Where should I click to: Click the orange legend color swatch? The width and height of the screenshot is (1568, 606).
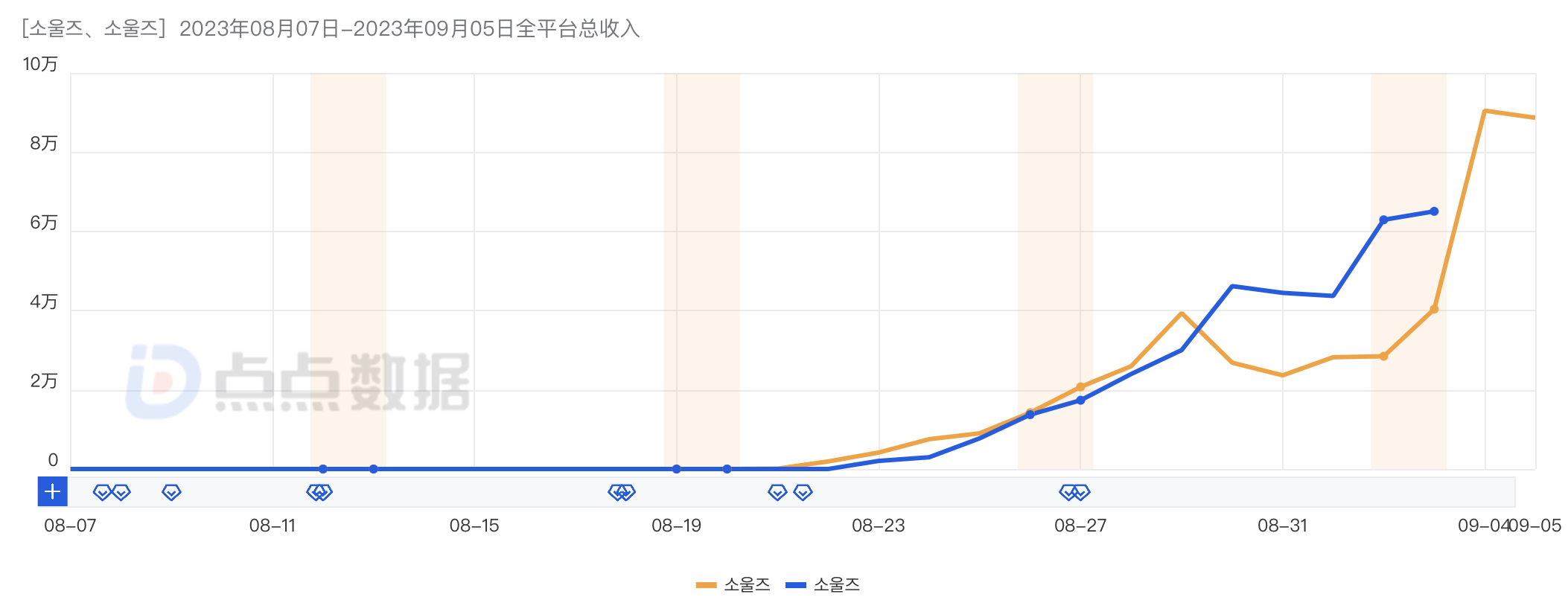[x=706, y=585]
